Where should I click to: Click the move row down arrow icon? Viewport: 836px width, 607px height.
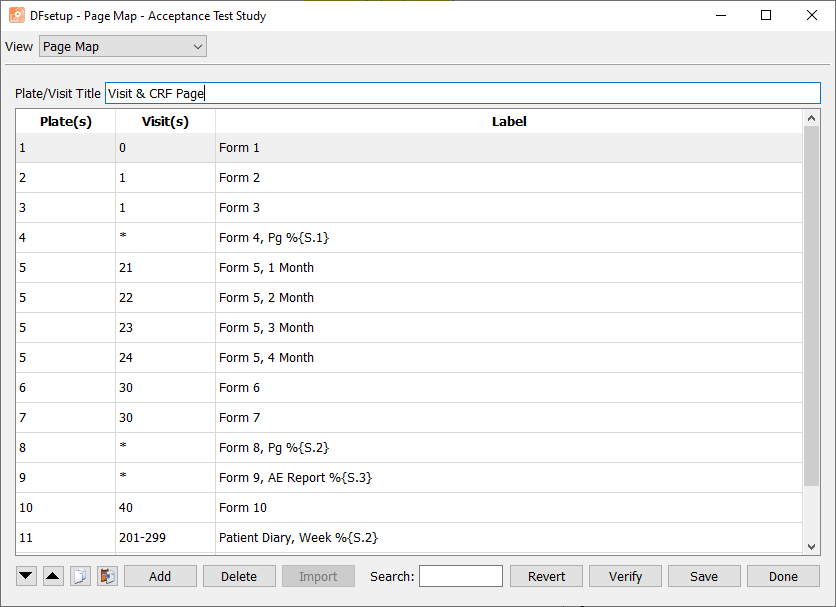[x=26, y=576]
